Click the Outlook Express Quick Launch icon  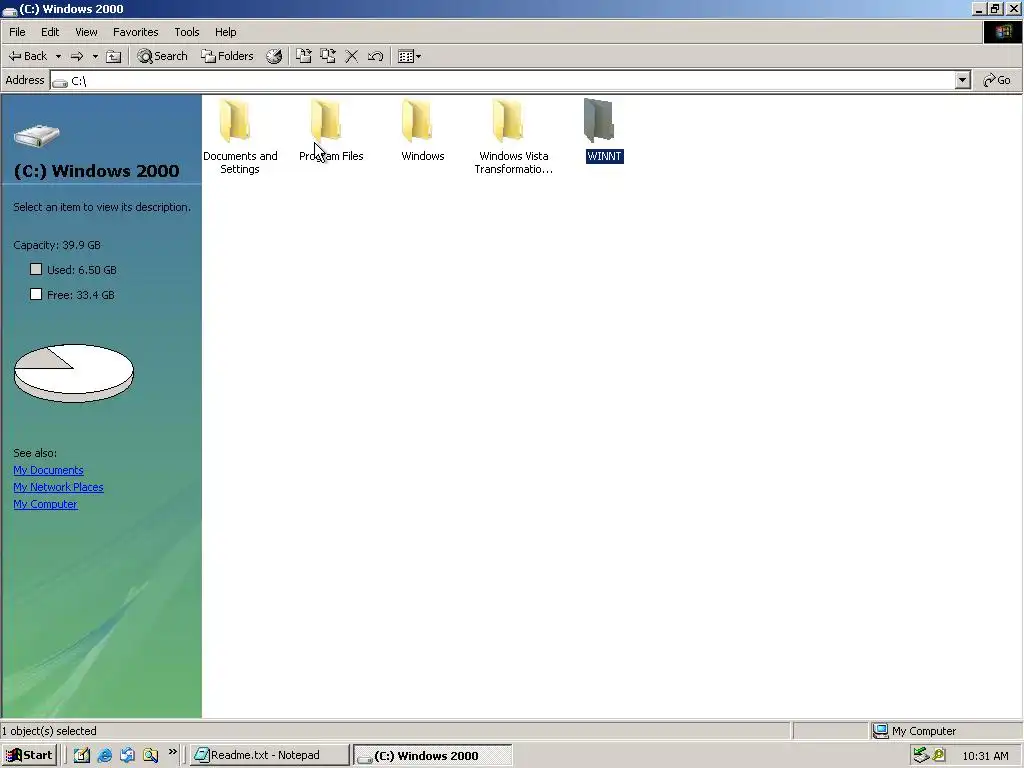point(127,756)
